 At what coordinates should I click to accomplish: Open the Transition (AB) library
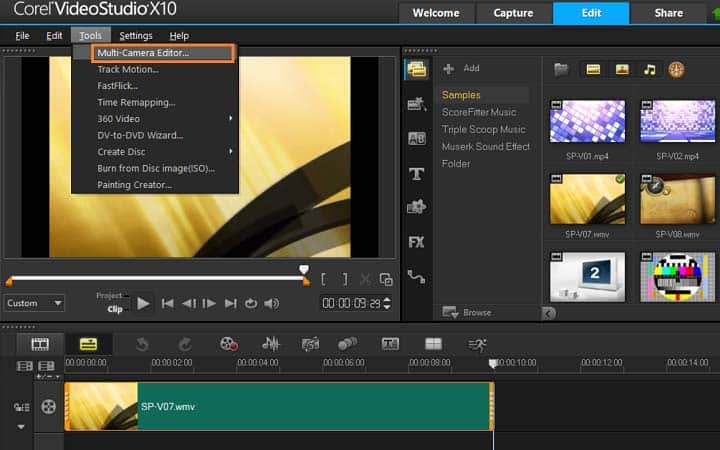click(417, 139)
